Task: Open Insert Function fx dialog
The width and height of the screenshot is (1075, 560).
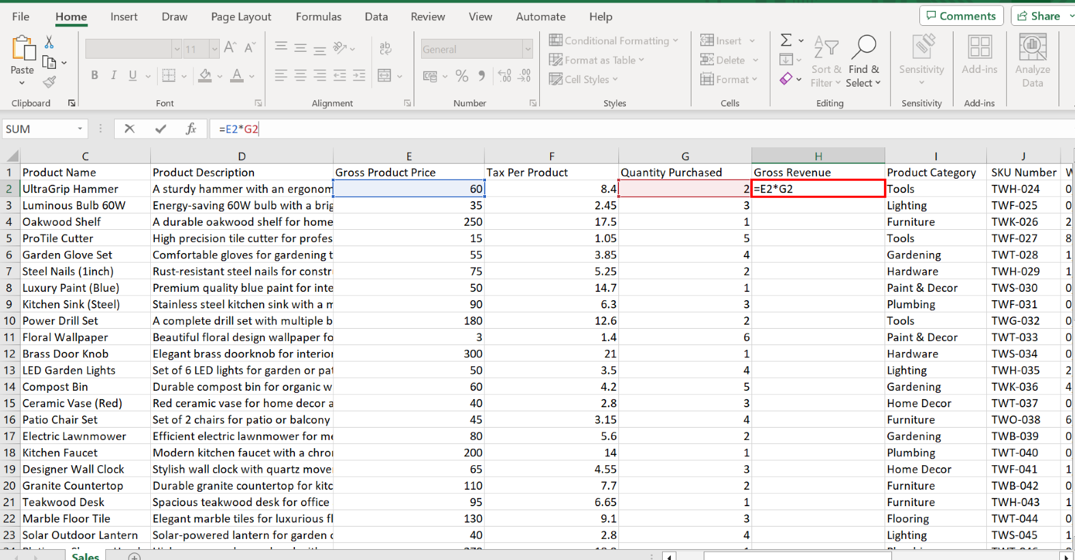Action: 190,129
